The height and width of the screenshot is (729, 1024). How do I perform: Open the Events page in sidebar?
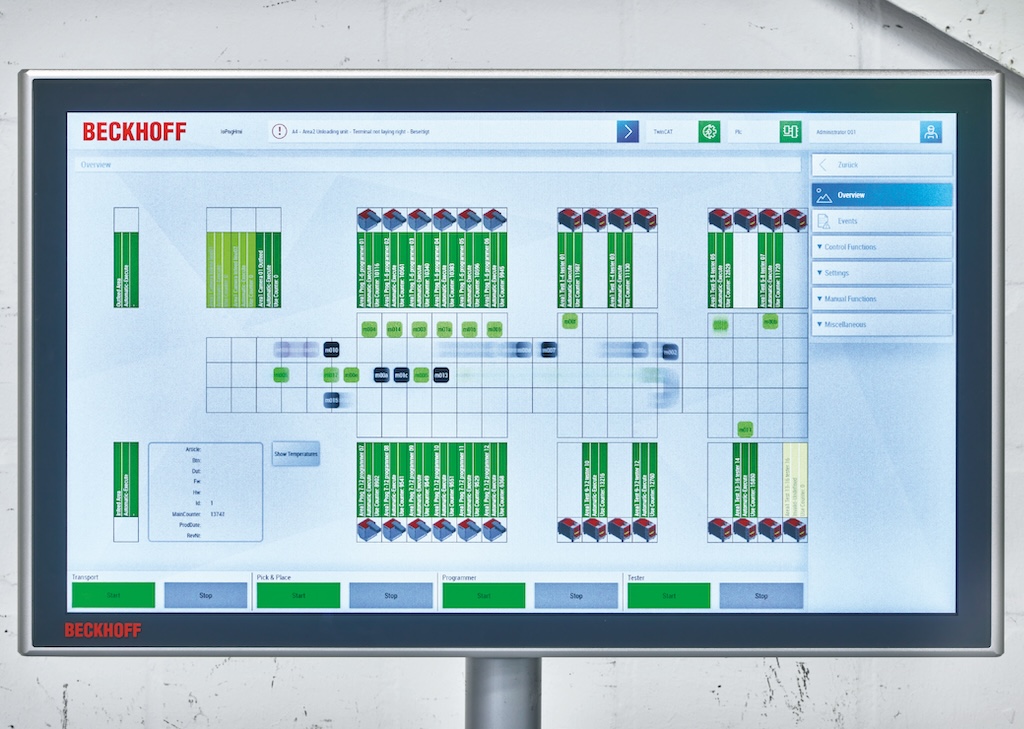(882, 221)
